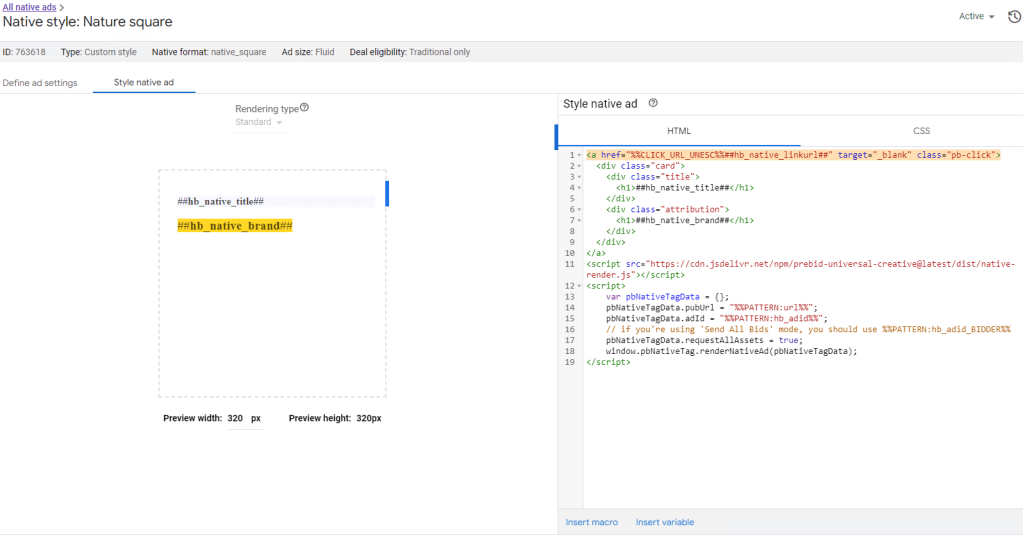The width and height of the screenshot is (1023, 538).
Task: Collapse the attribution div on line 6
Action: point(579,209)
